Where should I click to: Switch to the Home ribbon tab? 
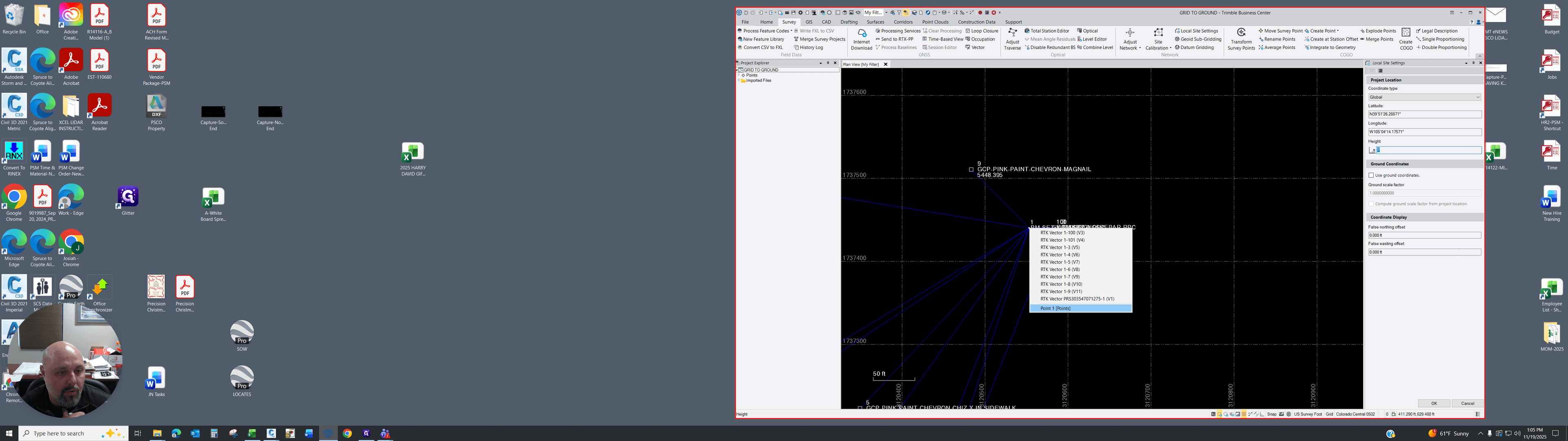pyautogui.click(x=766, y=22)
